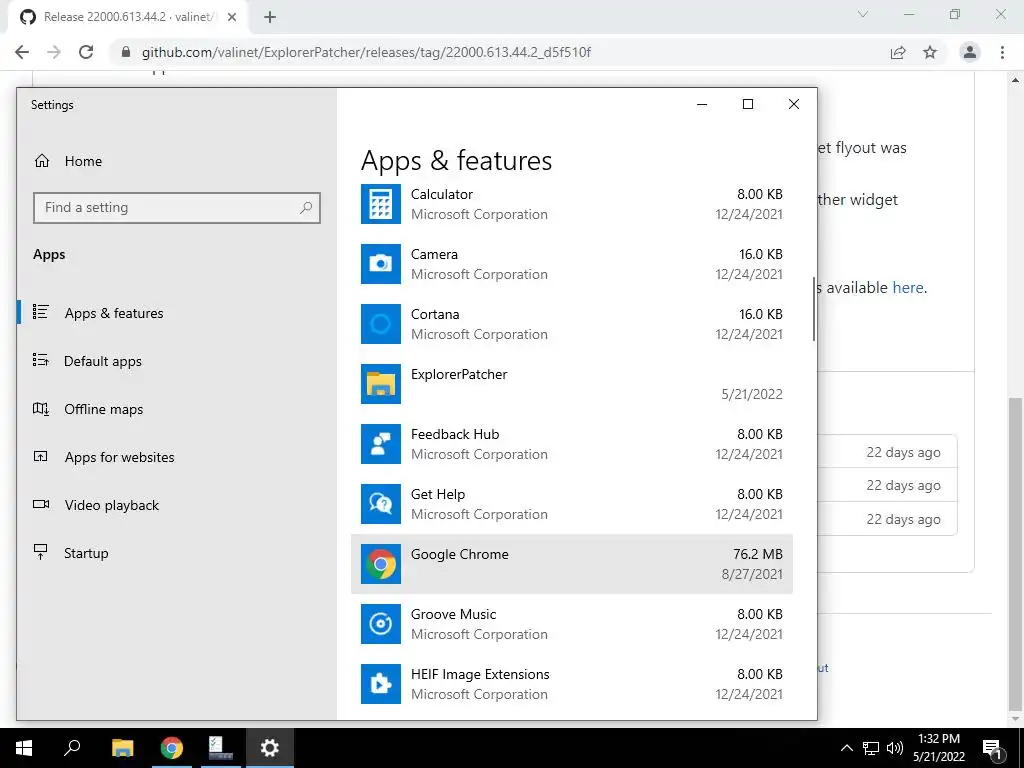The height and width of the screenshot is (768, 1024).
Task: Select the Release 22000.613.44.2 tab
Action: (x=128, y=17)
